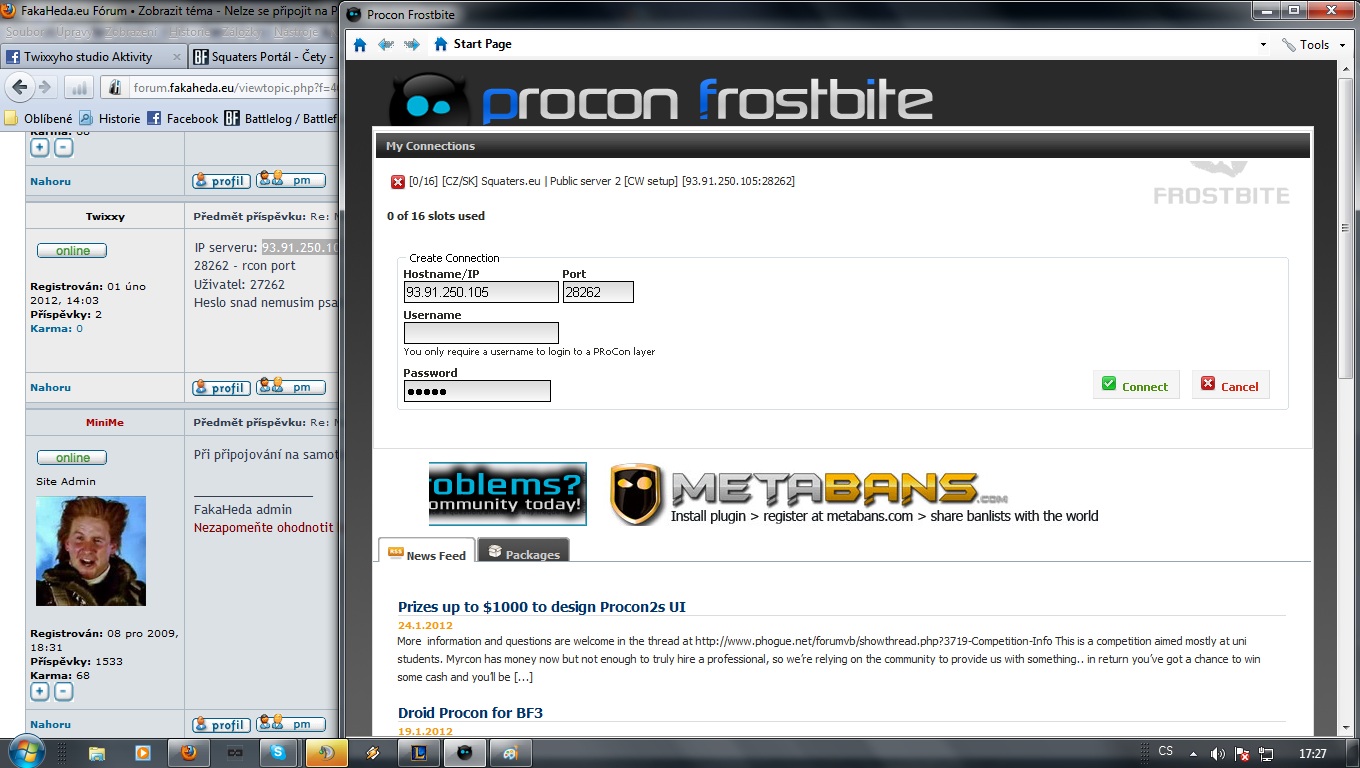This screenshot has width=1360, height=768.
Task: Switch to 'Squaters Portál' Firefox tab
Action: pyautogui.click(x=264, y=57)
